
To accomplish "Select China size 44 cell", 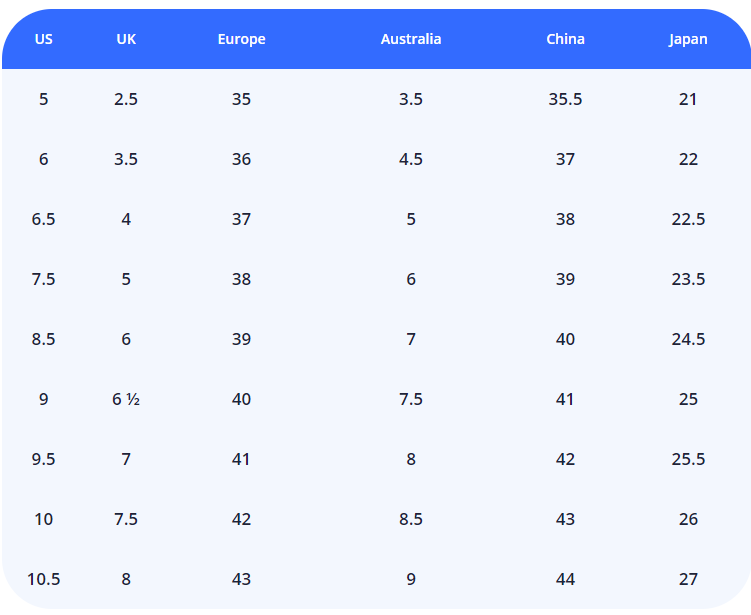I will (565, 579).
